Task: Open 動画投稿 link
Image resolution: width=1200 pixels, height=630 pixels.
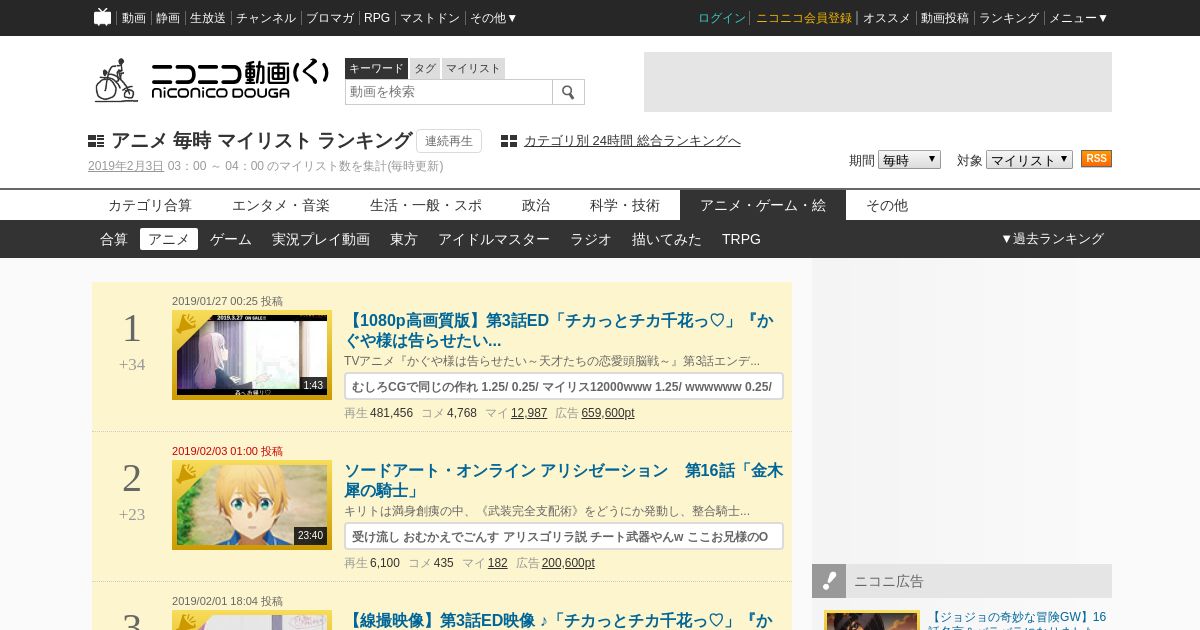Action: pyautogui.click(x=945, y=18)
